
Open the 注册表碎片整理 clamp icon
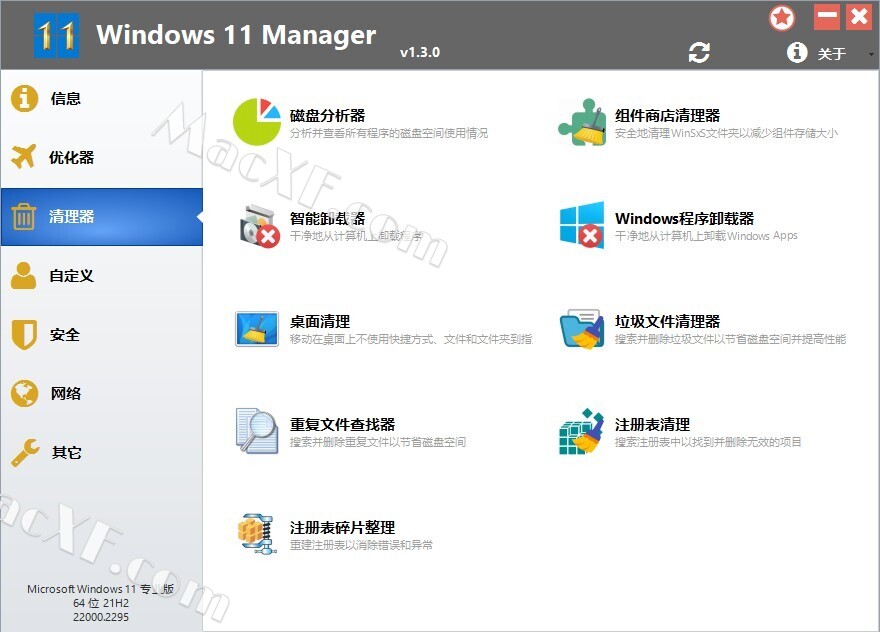[257, 534]
